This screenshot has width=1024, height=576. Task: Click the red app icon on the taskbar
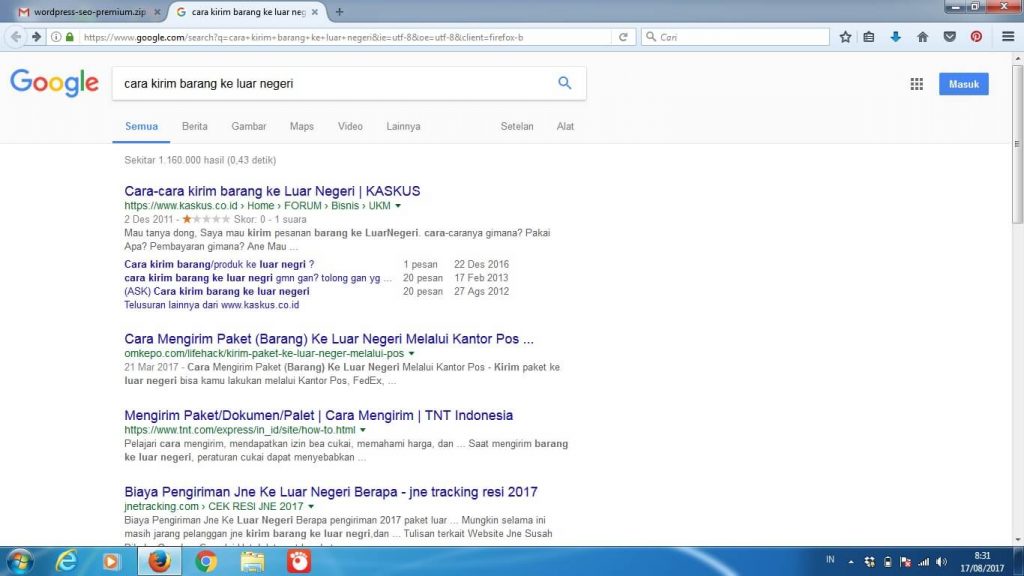[x=299, y=561]
